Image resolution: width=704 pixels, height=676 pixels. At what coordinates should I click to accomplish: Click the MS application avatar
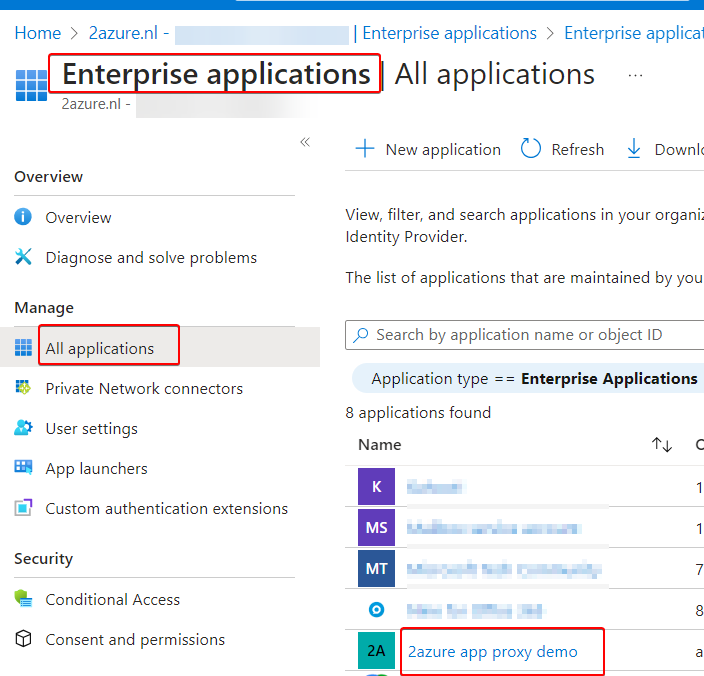(376, 527)
